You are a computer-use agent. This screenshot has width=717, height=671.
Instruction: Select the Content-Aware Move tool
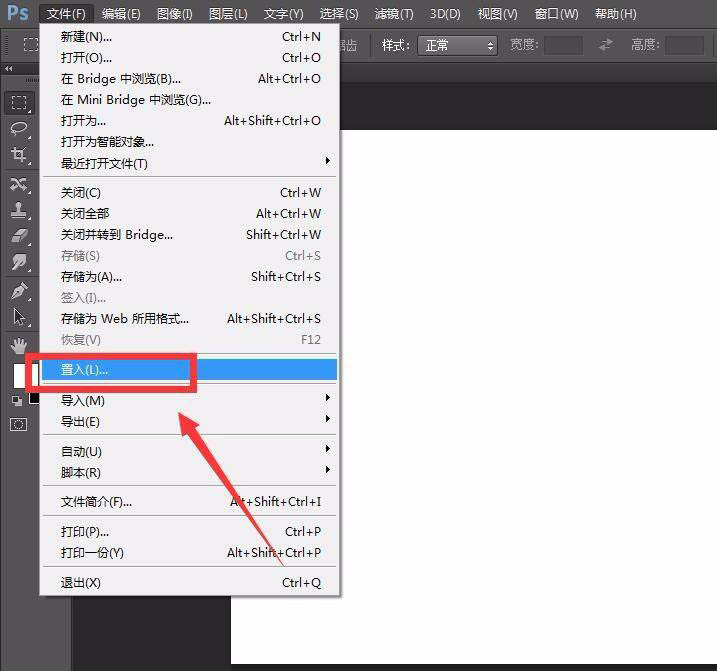pyautogui.click(x=19, y=184)
